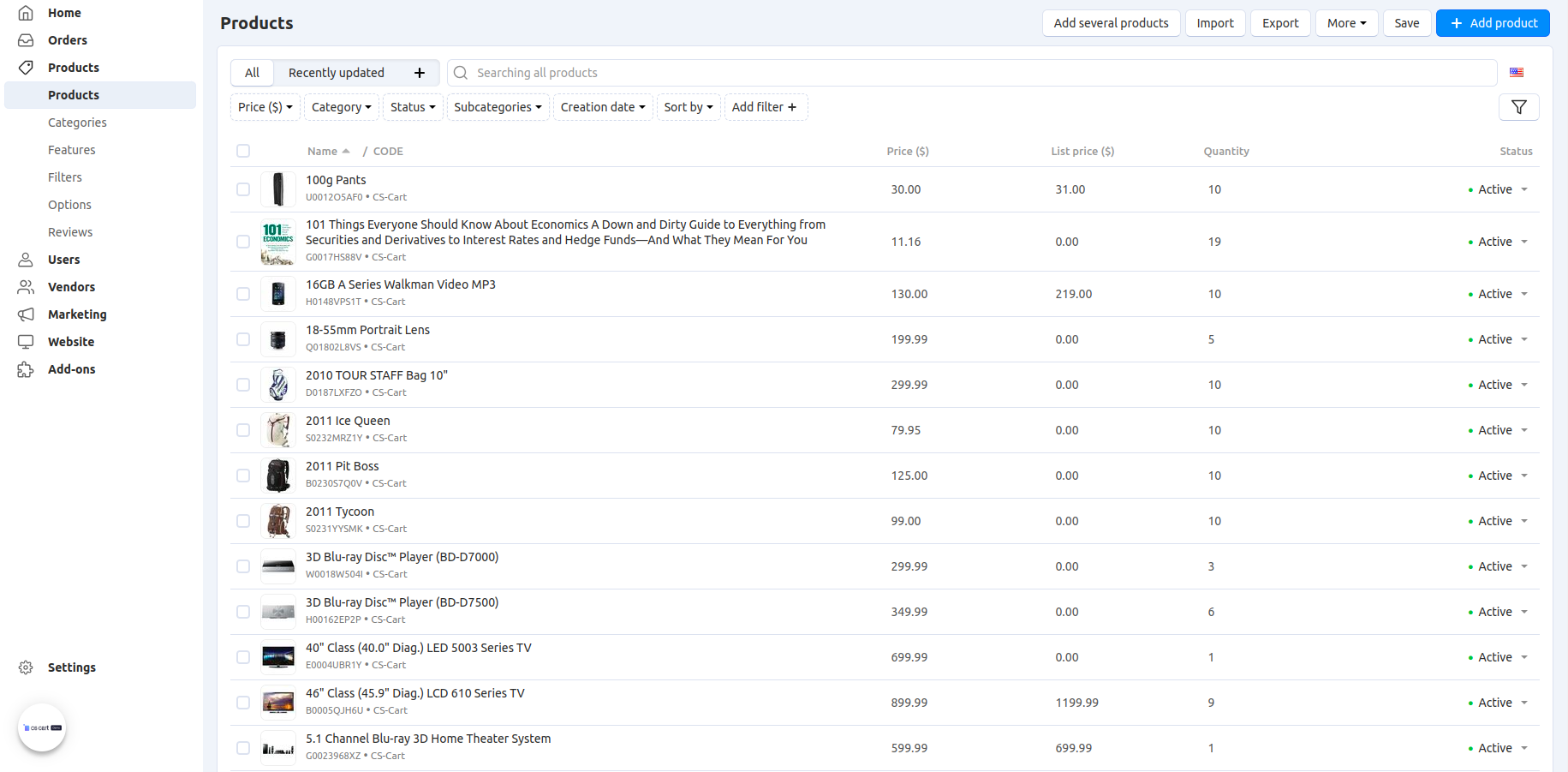Click the magnifier search icon

click(461, 73)
